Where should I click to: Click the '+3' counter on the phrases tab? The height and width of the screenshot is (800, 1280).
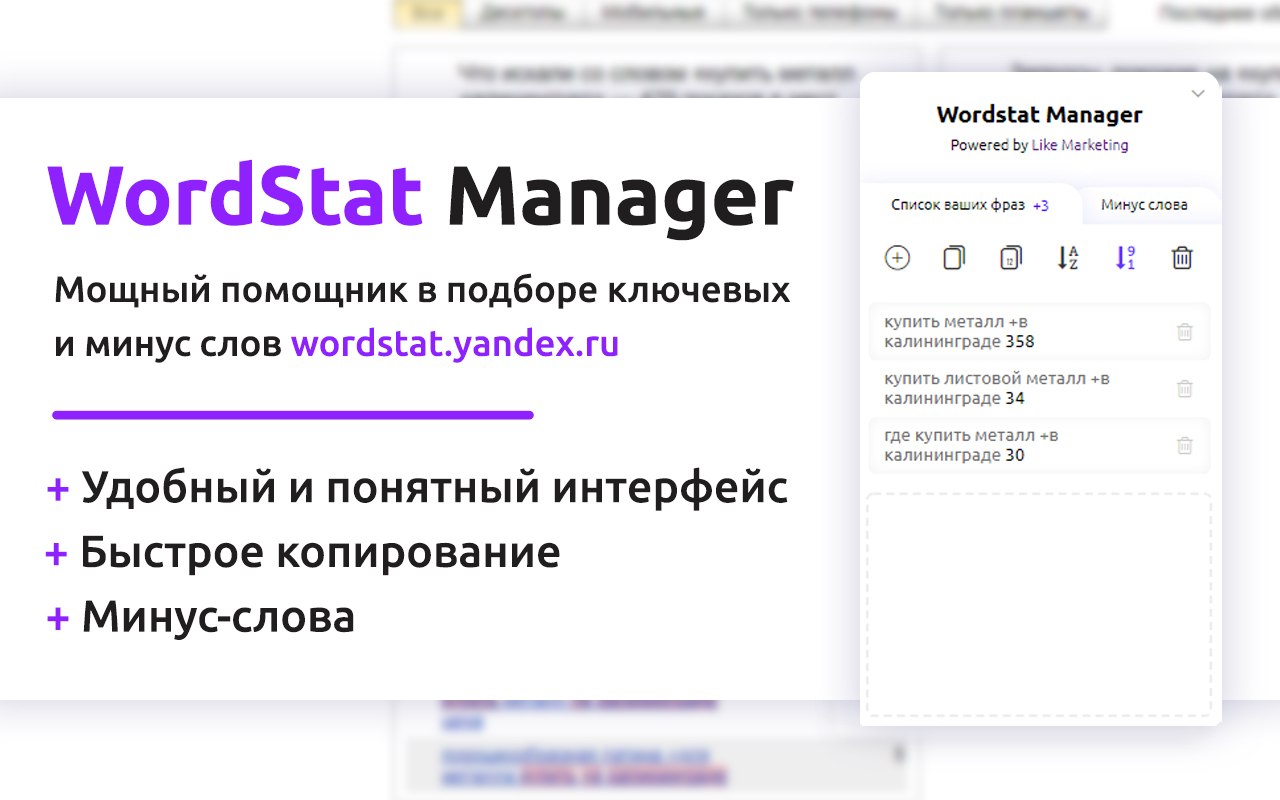(1041, 205)
